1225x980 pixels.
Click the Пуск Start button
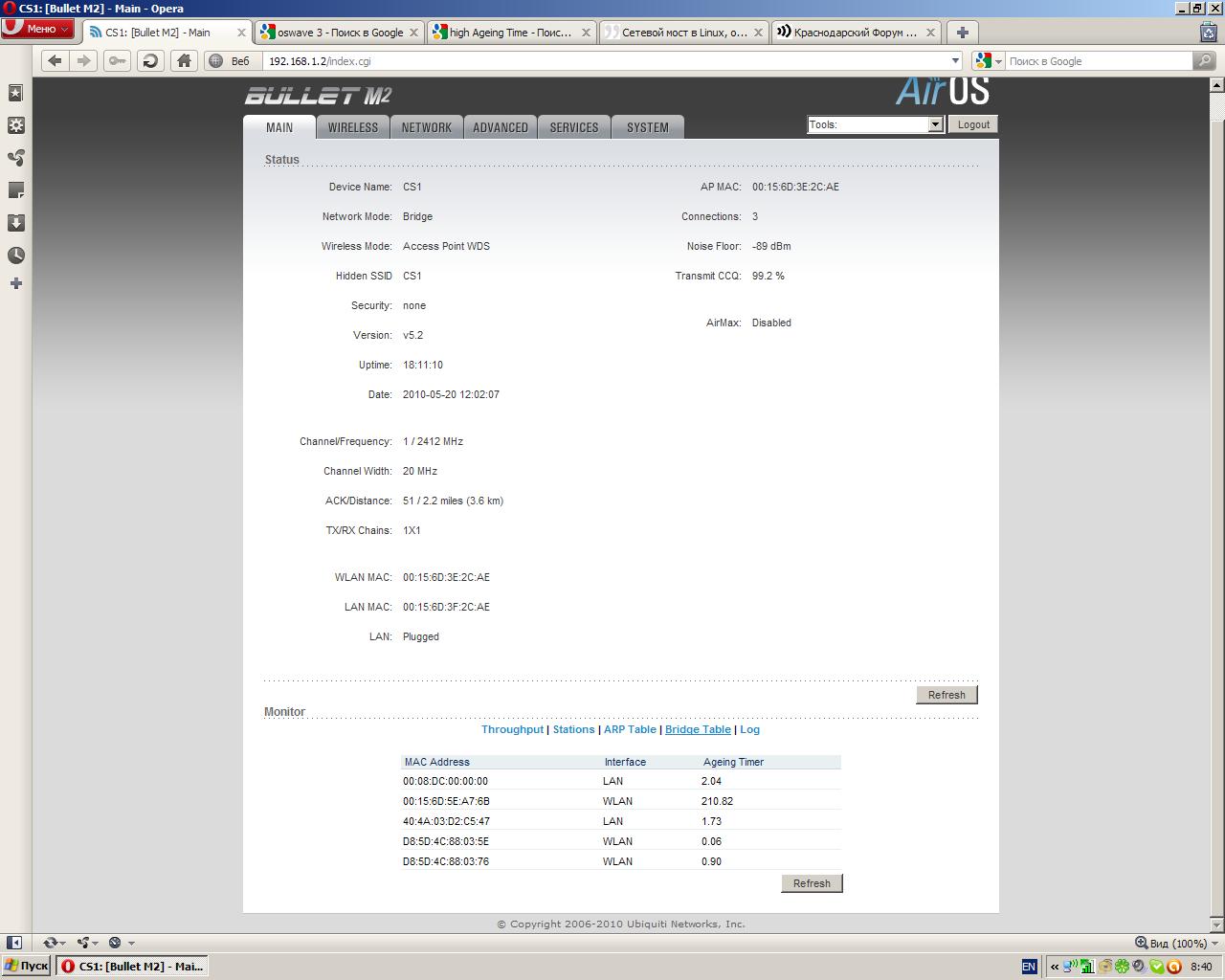(26, 966)
